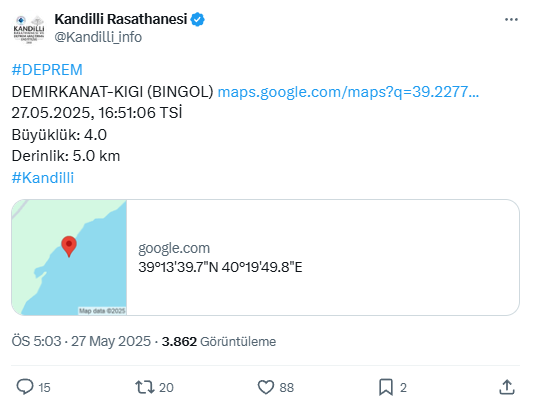Click the retweet count 20

pyautogui.click(x=166, y=388)
